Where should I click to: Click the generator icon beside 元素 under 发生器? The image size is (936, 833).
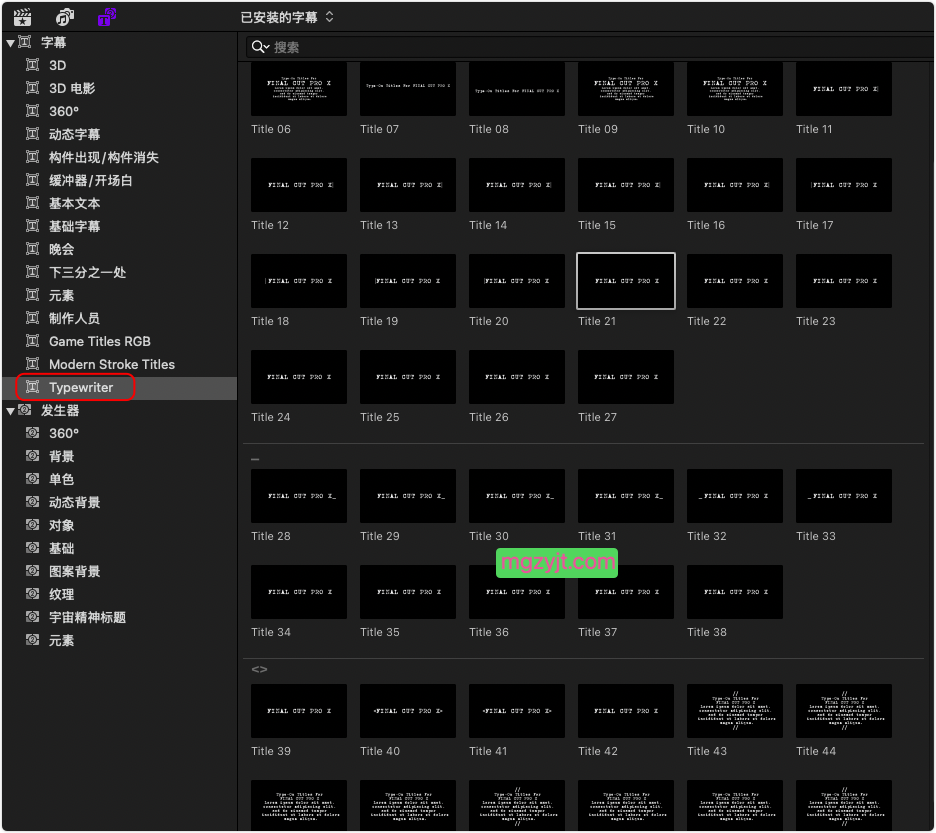(x=33, y=640)
